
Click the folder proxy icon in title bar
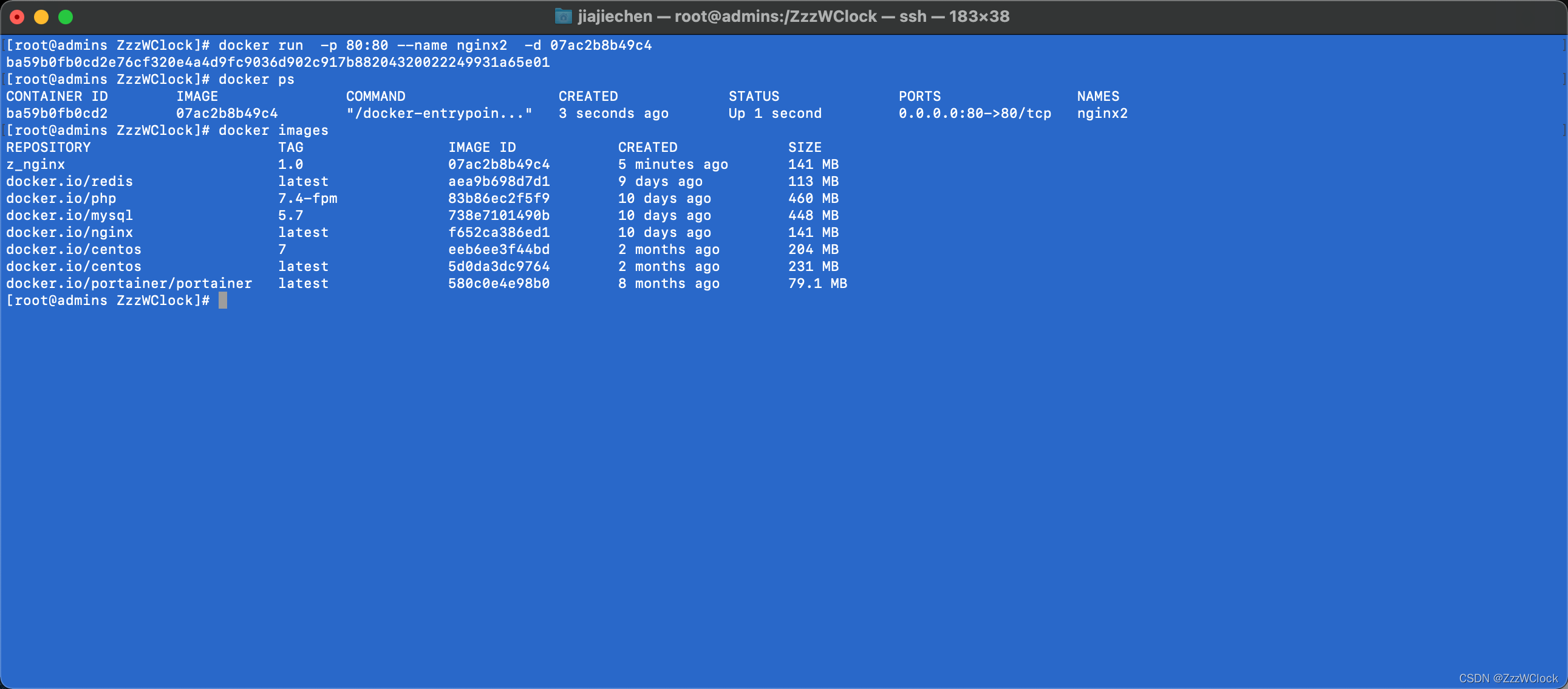pyautogui.click(x=563, y=16)
